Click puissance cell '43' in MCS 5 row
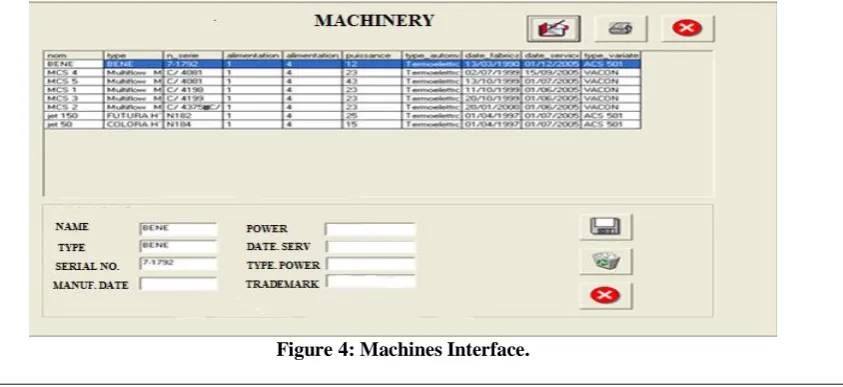 tap(372, 81)
